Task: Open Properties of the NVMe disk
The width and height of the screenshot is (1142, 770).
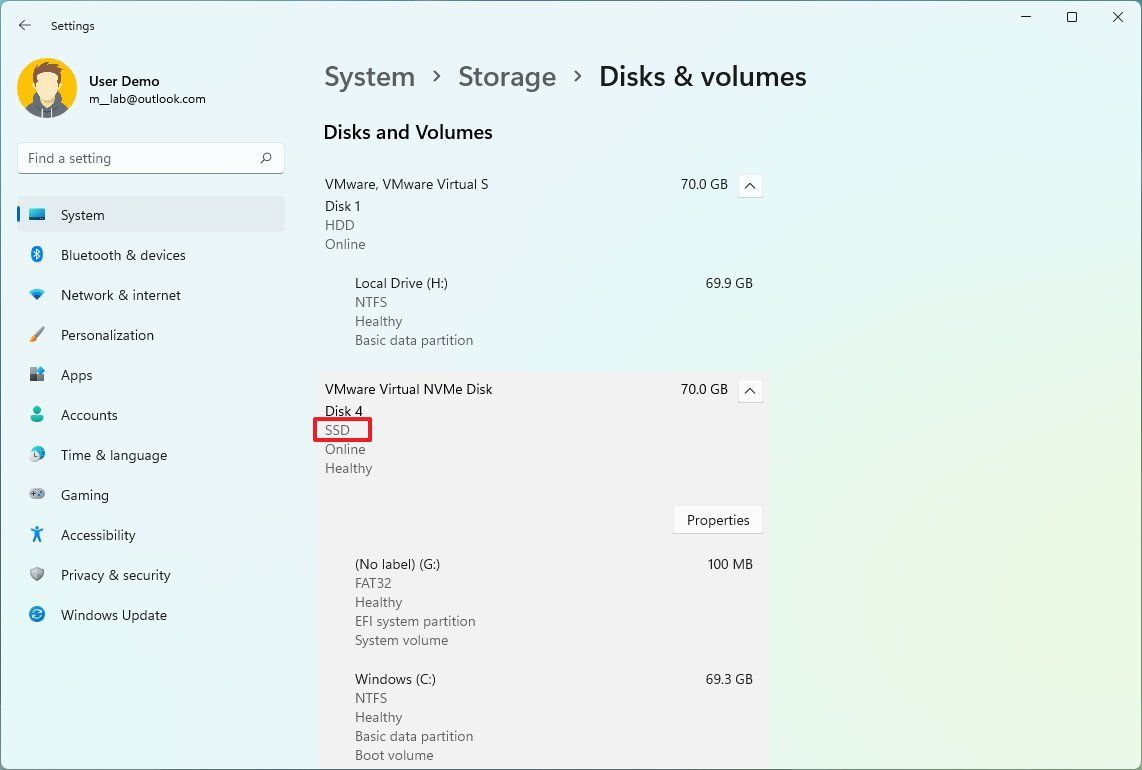Action: click(717, 520)
